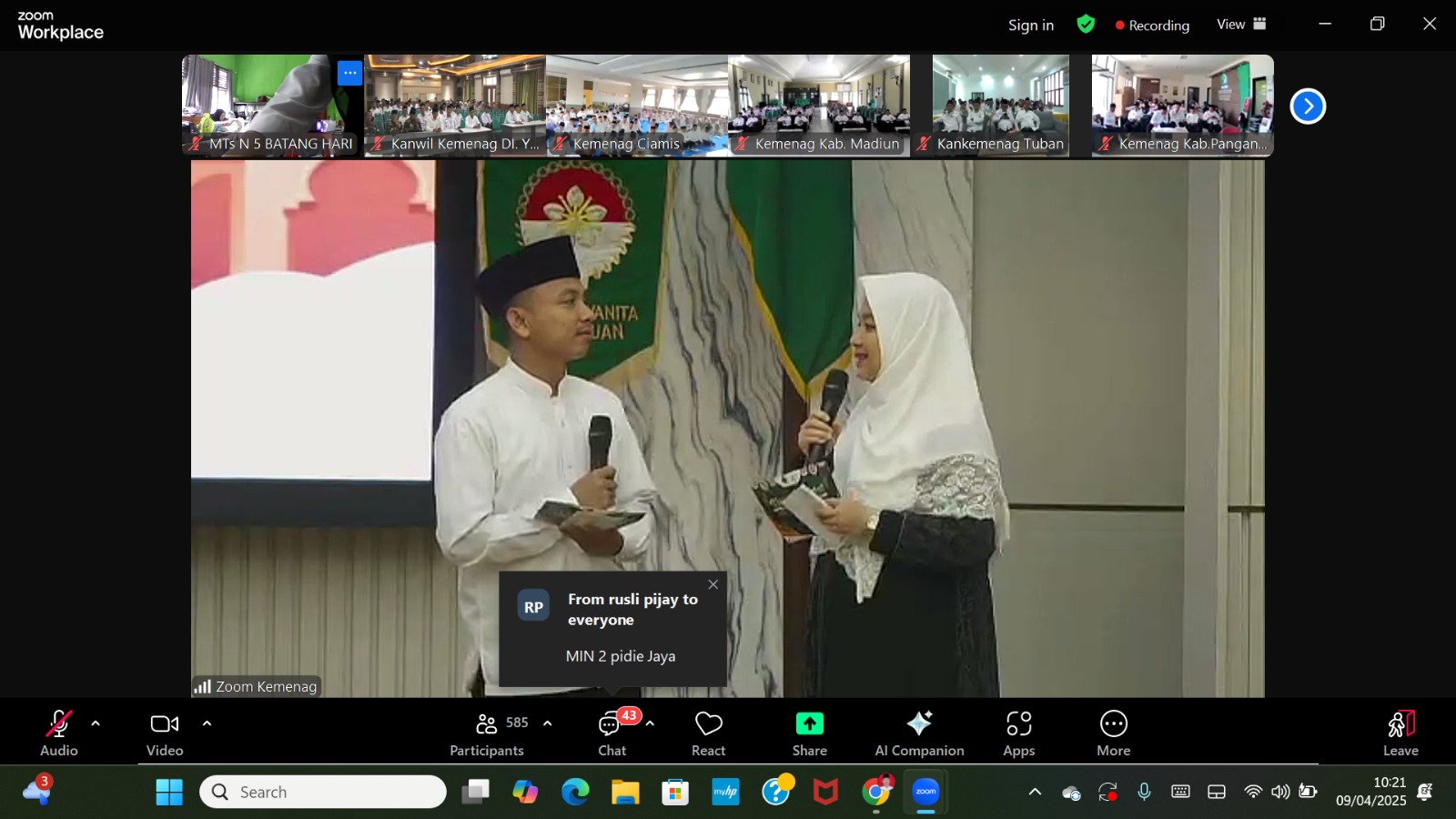Viewport: 1456px width, 819px height.
Task: Open the audio settings chevron
Action: point(95,723)
